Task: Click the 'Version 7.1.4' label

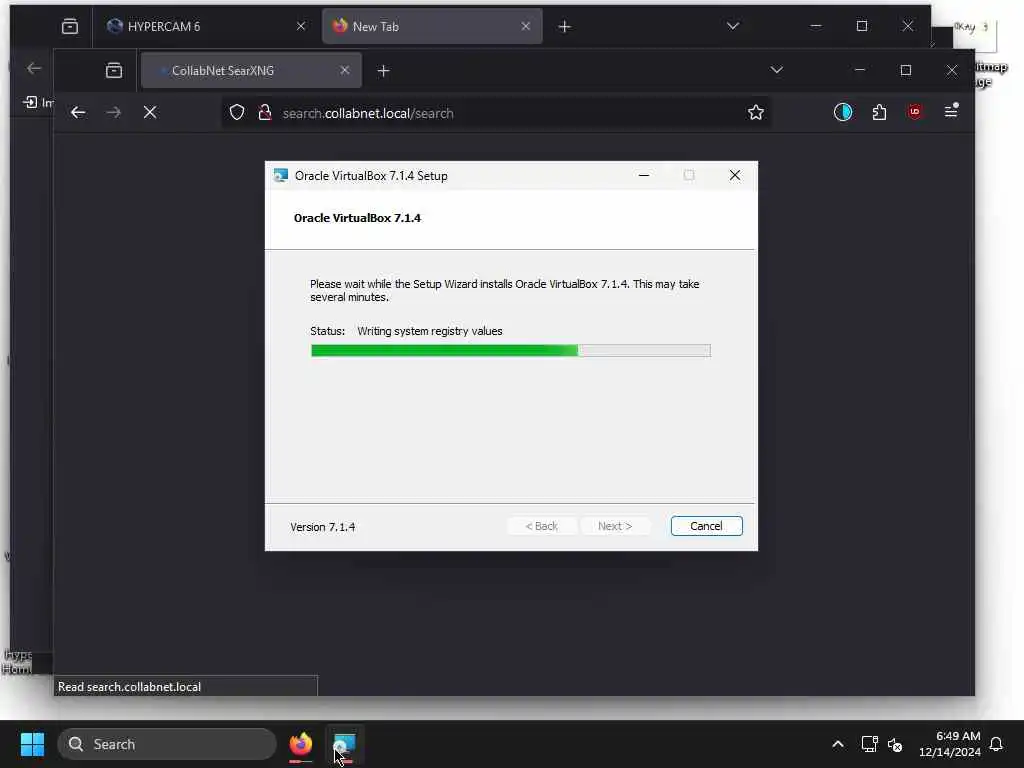Action: tap(323, 527)
